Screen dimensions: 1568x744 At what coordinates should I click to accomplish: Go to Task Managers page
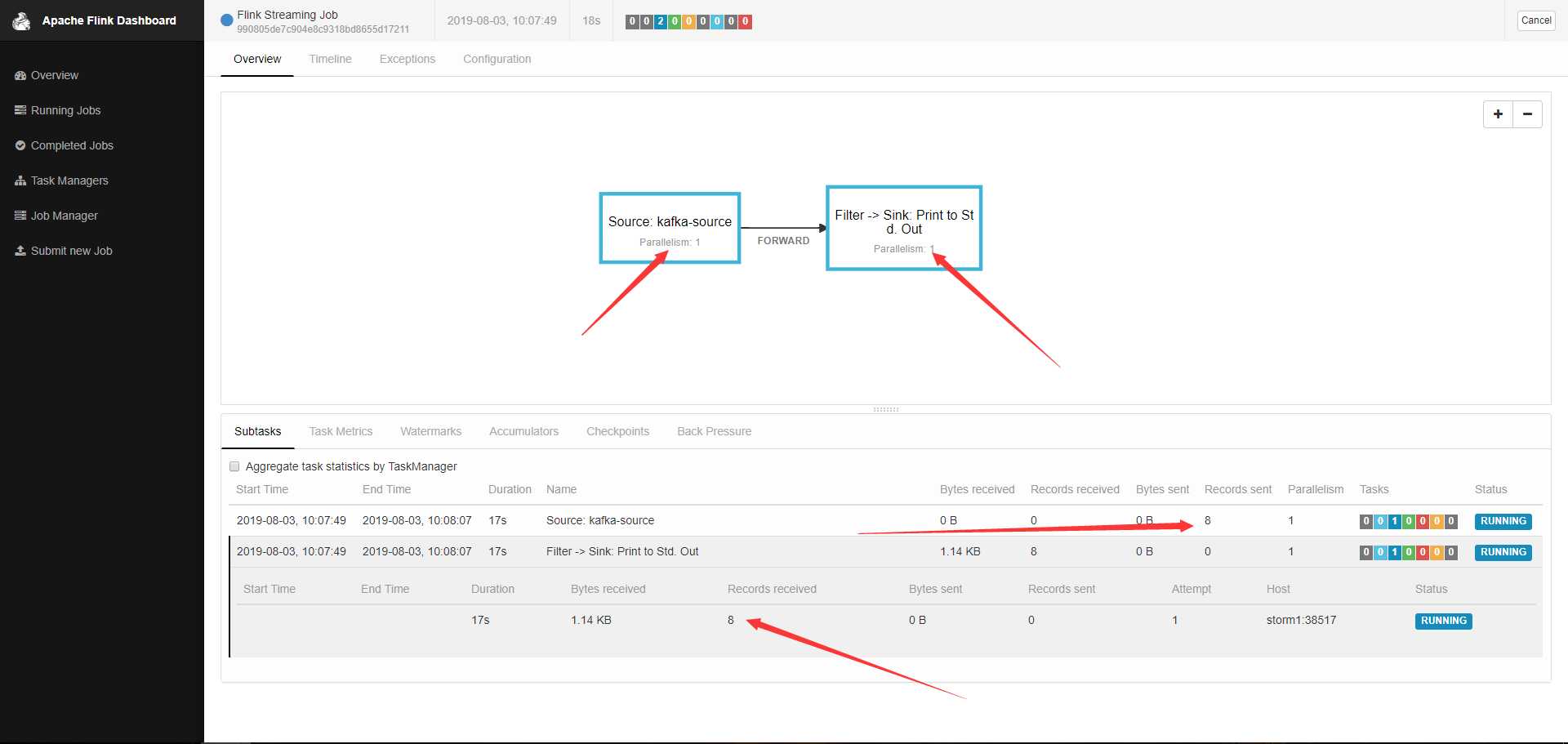[x=69, y=180]
